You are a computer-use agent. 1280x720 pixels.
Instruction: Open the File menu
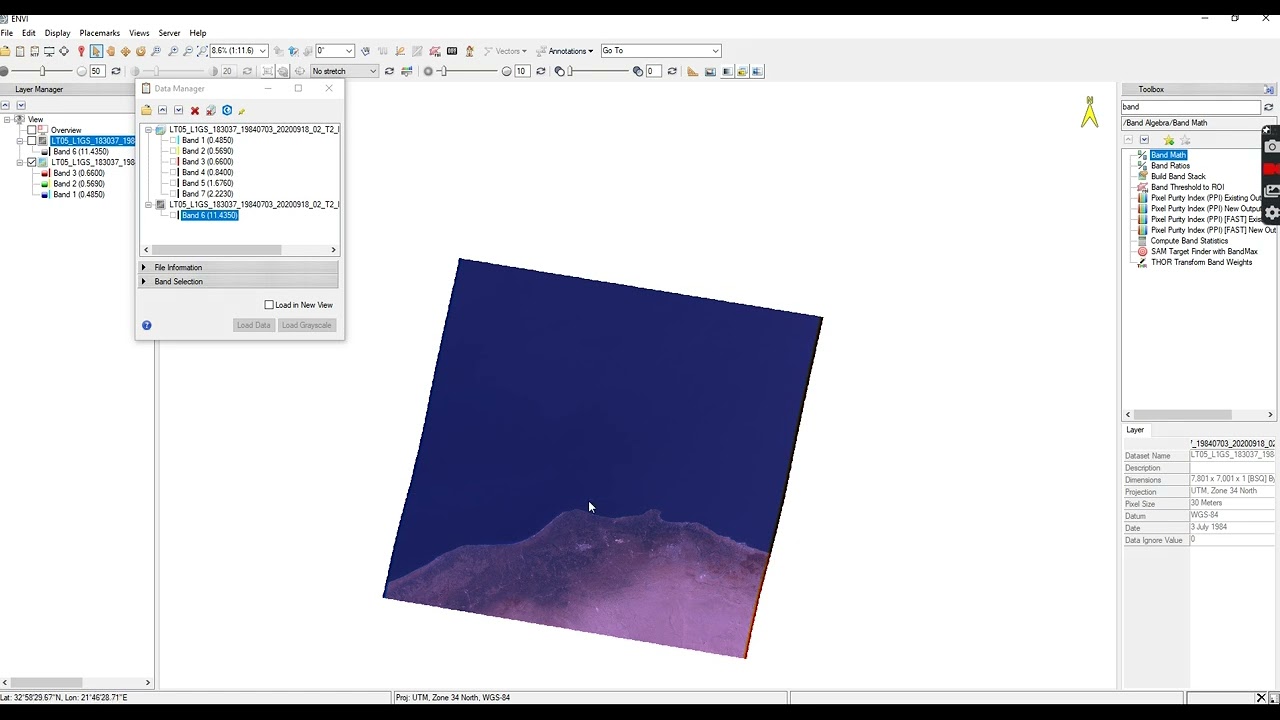(x=7, y=33)
